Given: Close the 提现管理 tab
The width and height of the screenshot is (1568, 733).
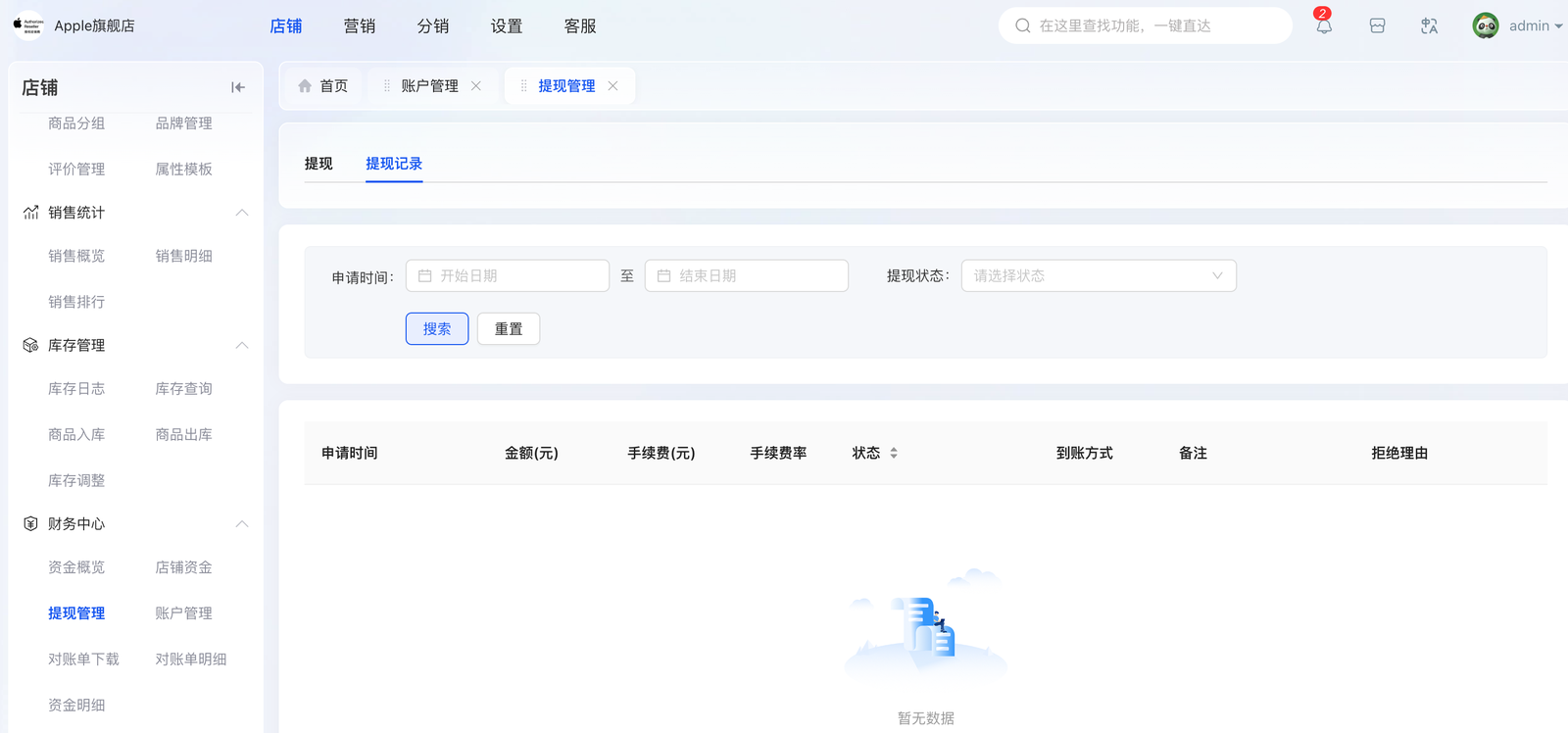Looking at the screenshot, I should pos(612,86).
